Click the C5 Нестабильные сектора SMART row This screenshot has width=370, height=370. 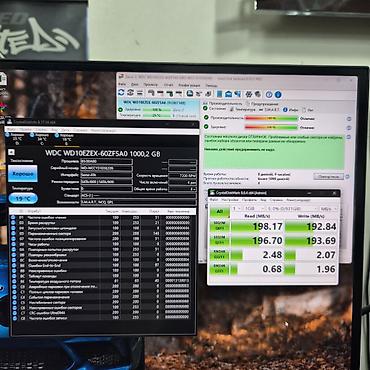click(102, 303)
